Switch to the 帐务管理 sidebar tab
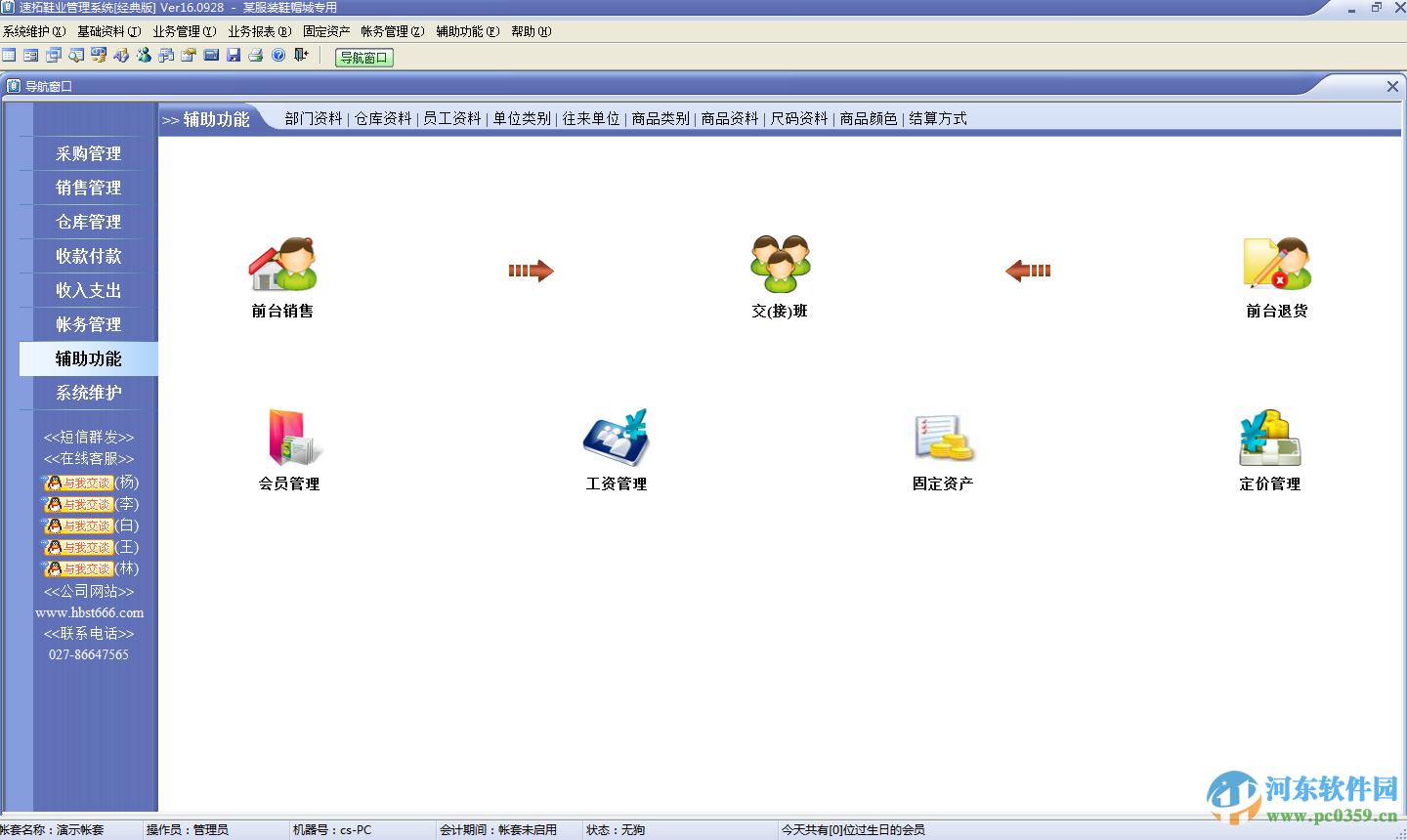Screen dimensions: 1407x840 pyautogui.click(x=88, y=324)
